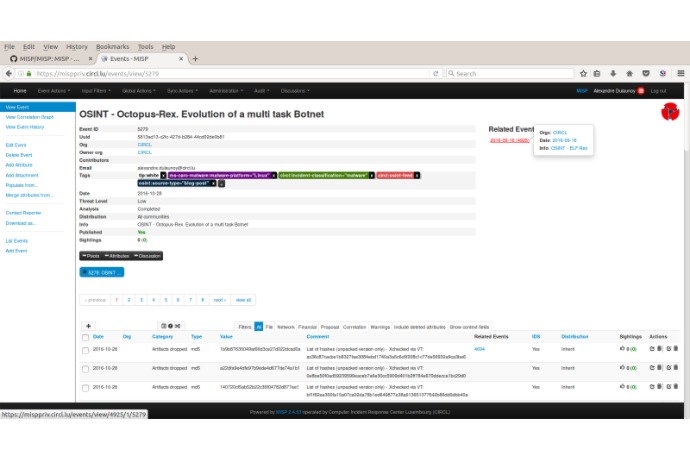Remove the malware-platform Linux tag with x
Viewport: 690px width, 460px height.
click(x=274, y=175)
